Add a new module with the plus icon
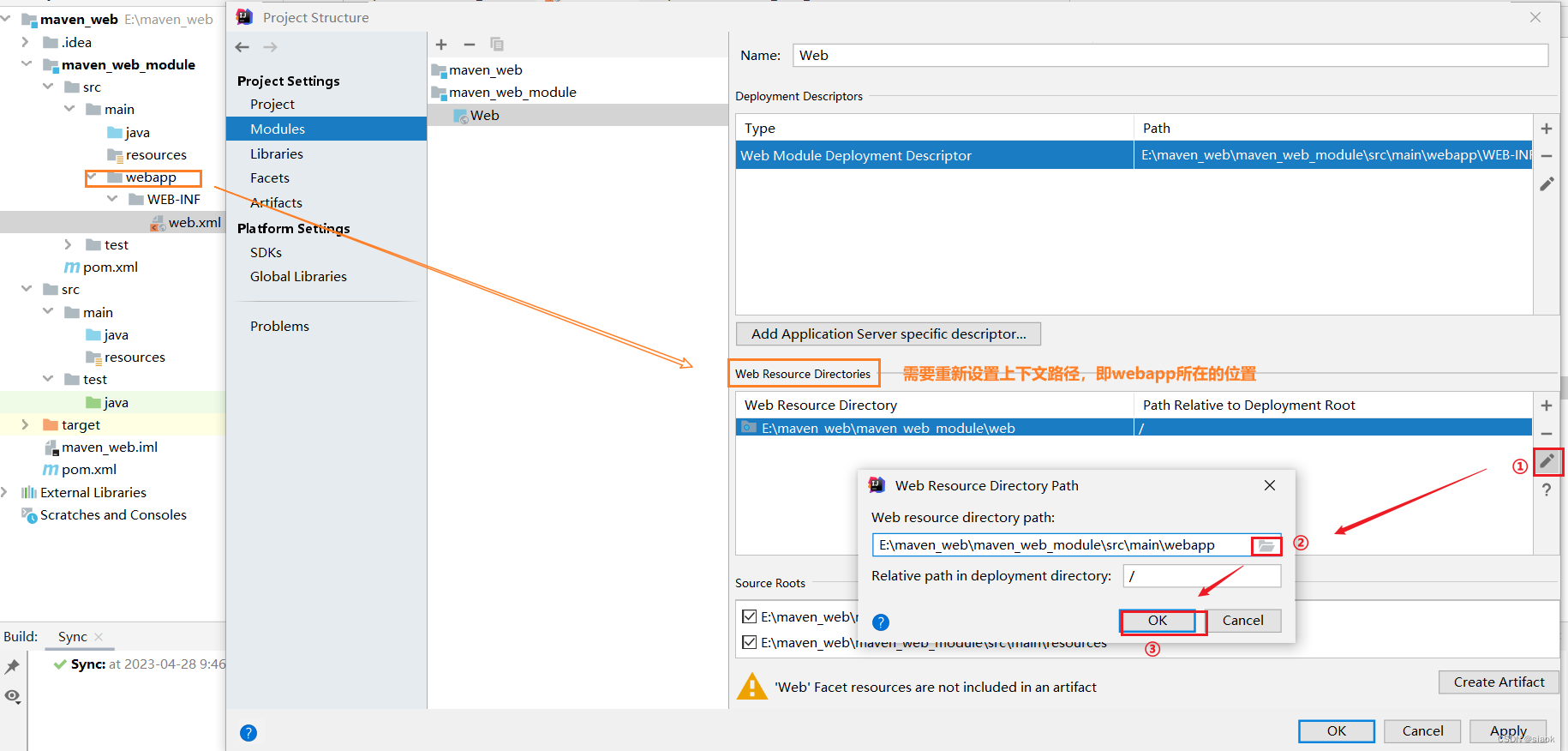This screenshot has width=1568, height=751. click(x=441, y=45)
